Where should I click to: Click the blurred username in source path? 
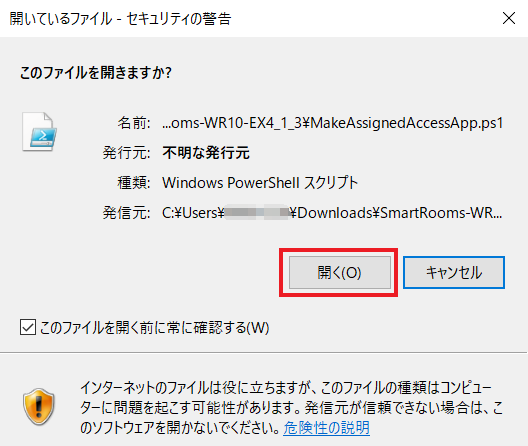257,213
